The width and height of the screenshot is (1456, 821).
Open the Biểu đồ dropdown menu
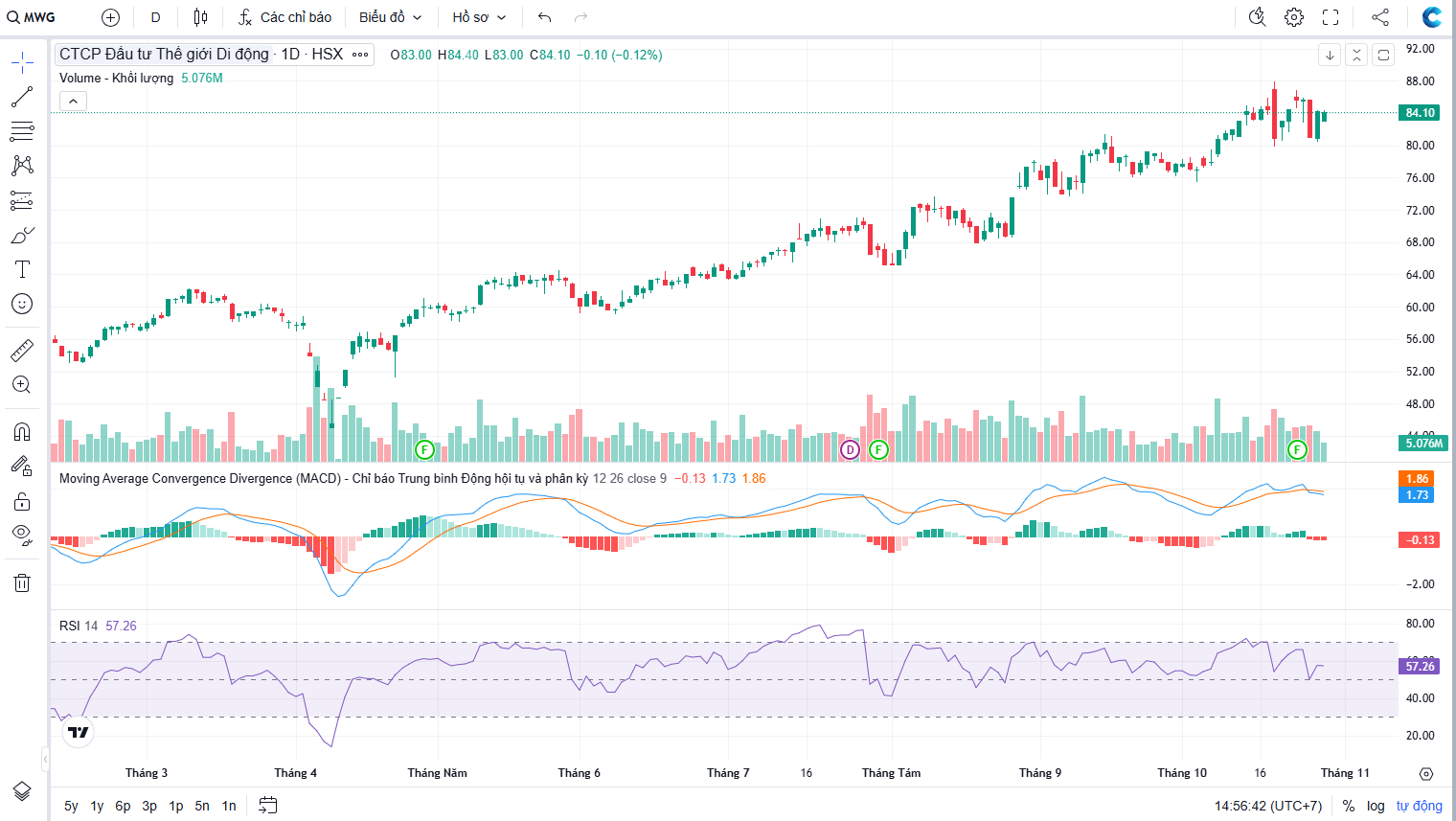tap(390, 17)
